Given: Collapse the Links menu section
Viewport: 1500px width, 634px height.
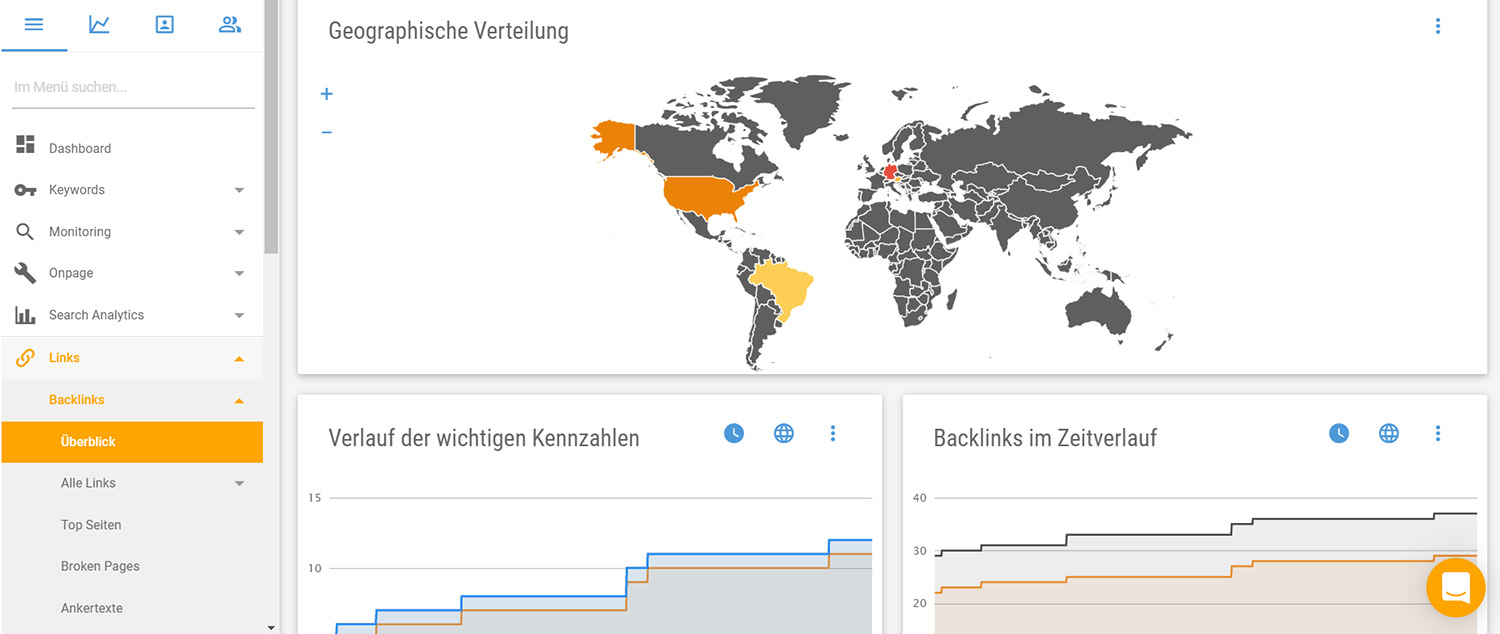Looking at the screenshot, I should tap(239, 358).
